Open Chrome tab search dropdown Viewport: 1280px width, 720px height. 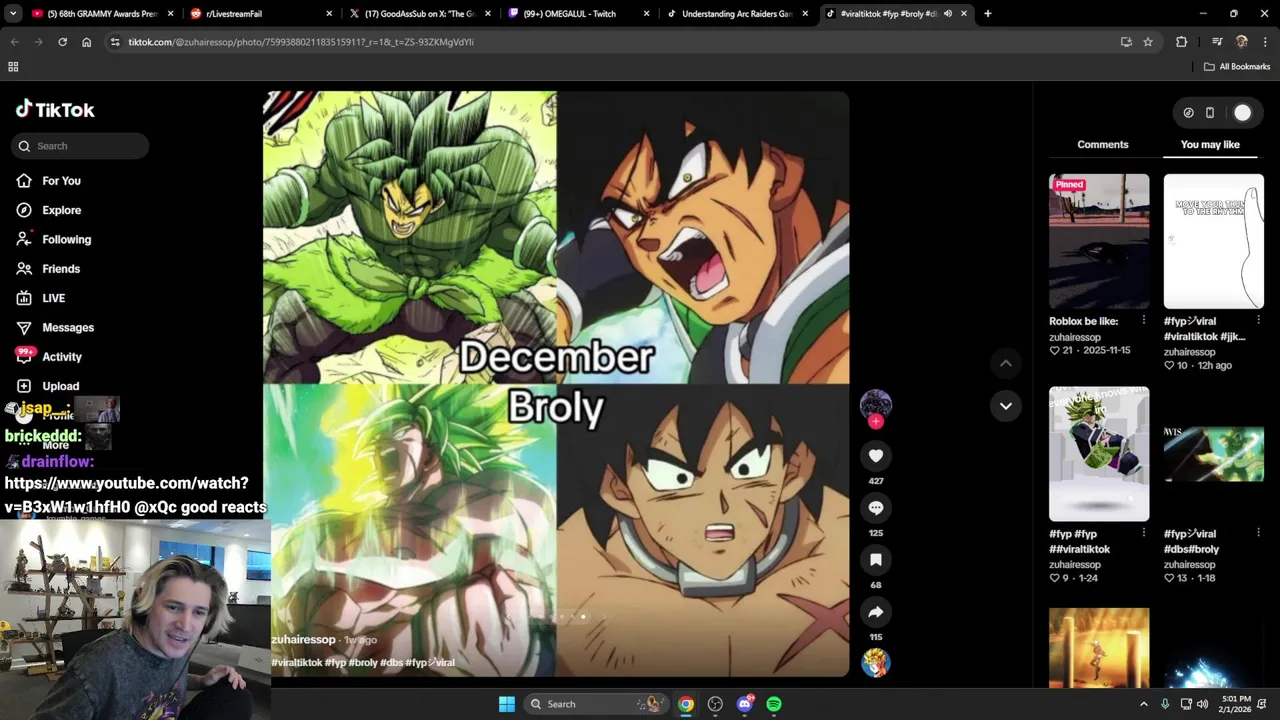13,14
